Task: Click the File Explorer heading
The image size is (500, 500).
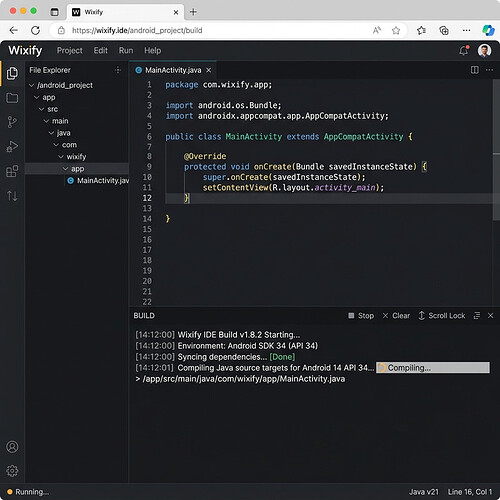Action: tap(50, 70)
